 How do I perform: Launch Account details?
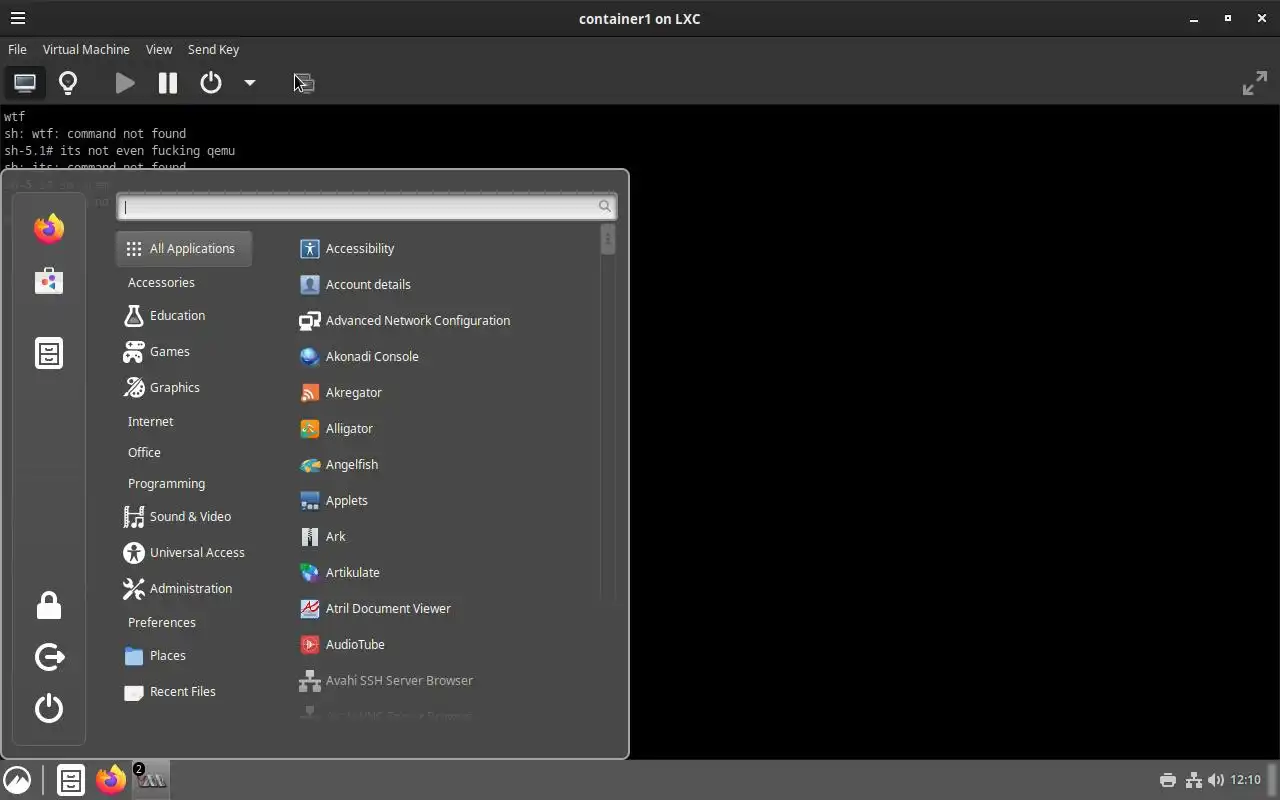tap(355, 284)
